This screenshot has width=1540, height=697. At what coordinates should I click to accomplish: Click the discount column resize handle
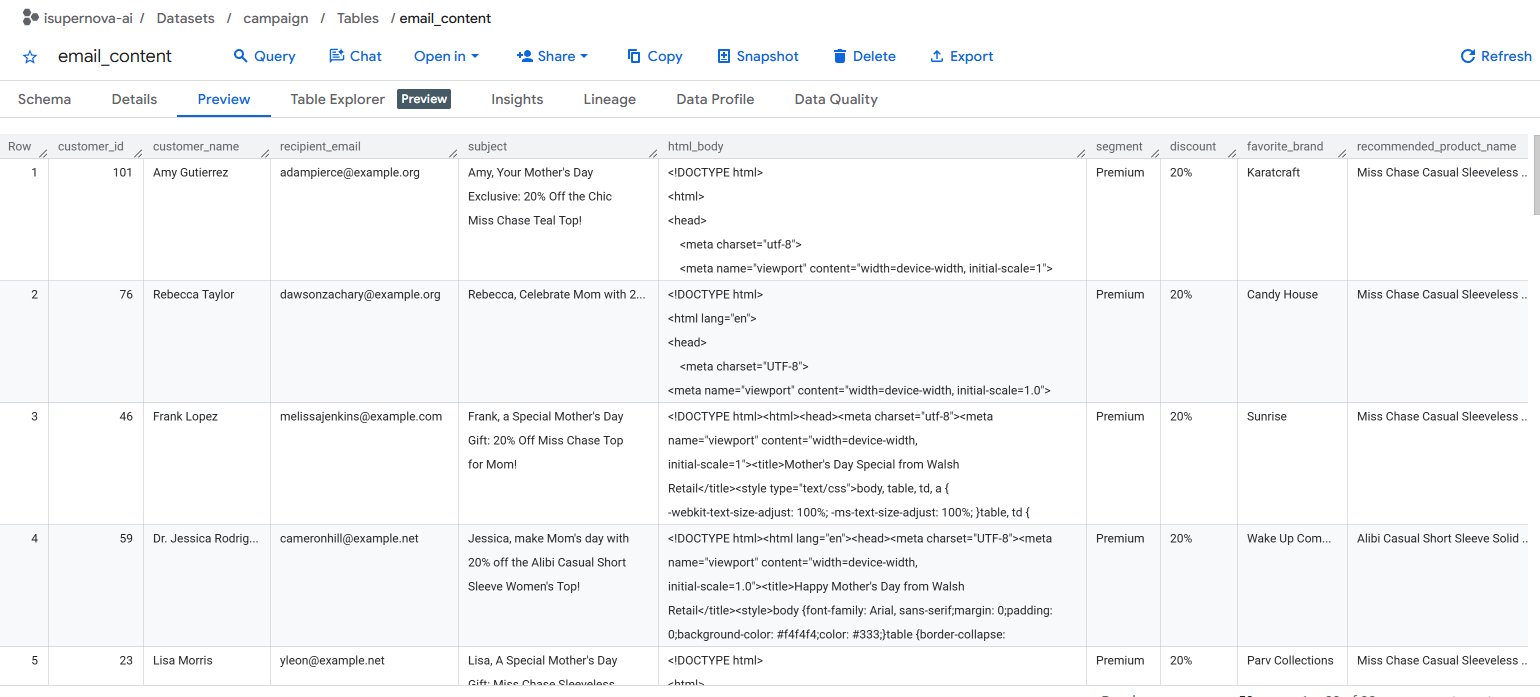click(x=1232, y=153)
